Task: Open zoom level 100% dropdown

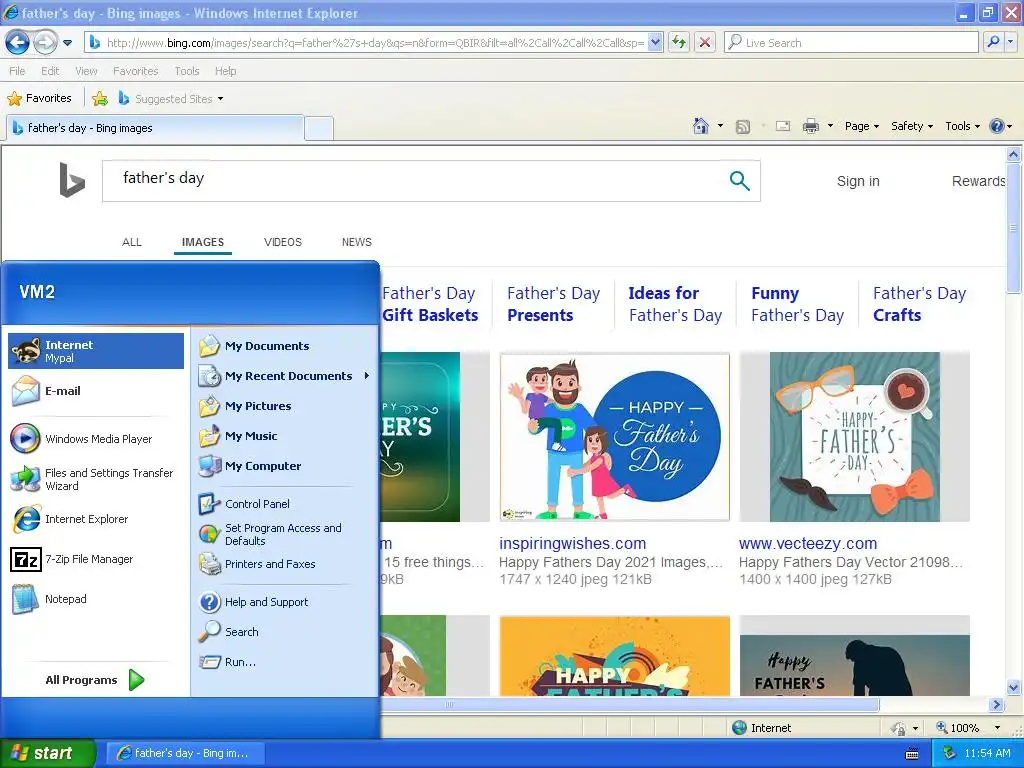Action: [997, 728]
